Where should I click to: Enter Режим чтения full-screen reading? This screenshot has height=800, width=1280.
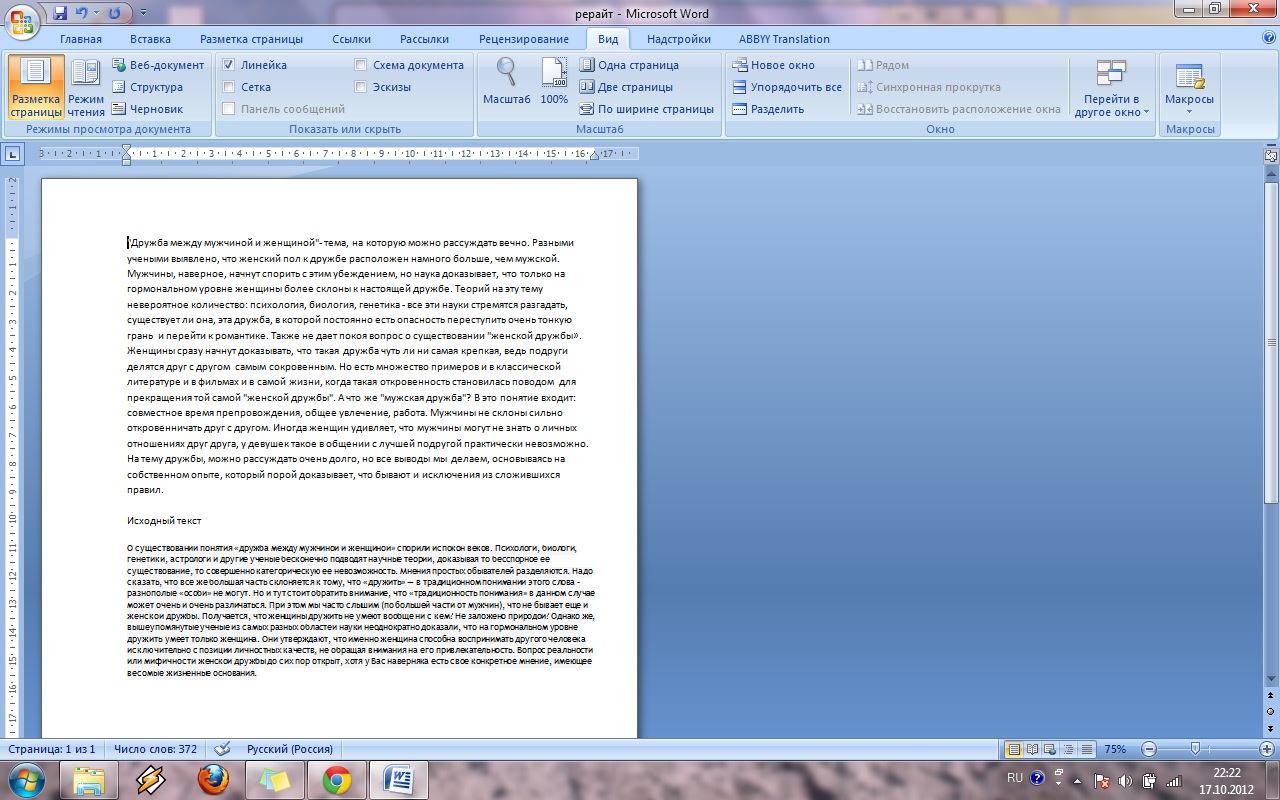[x=86, y=87]
